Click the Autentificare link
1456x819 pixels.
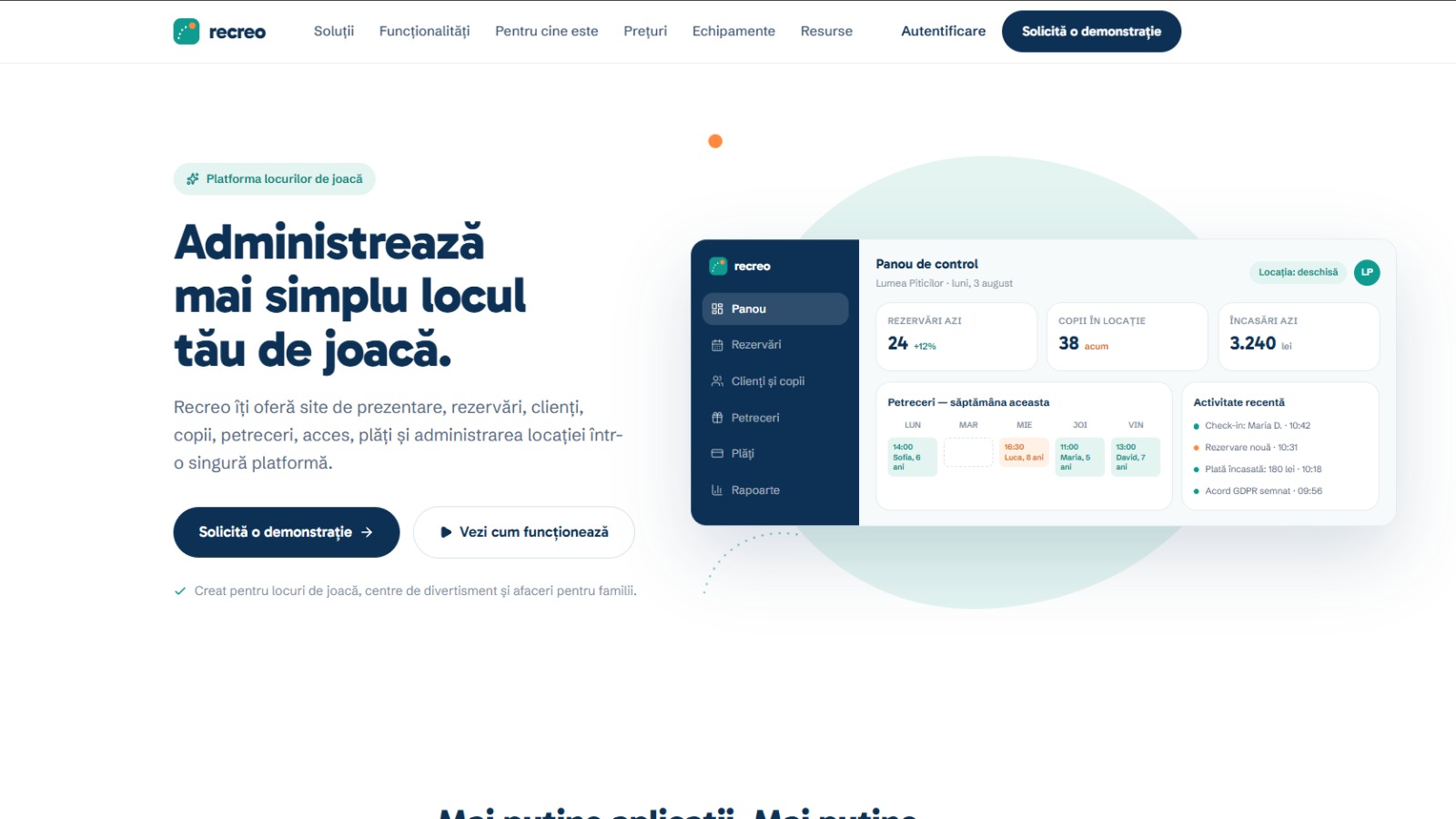point(944,31)
